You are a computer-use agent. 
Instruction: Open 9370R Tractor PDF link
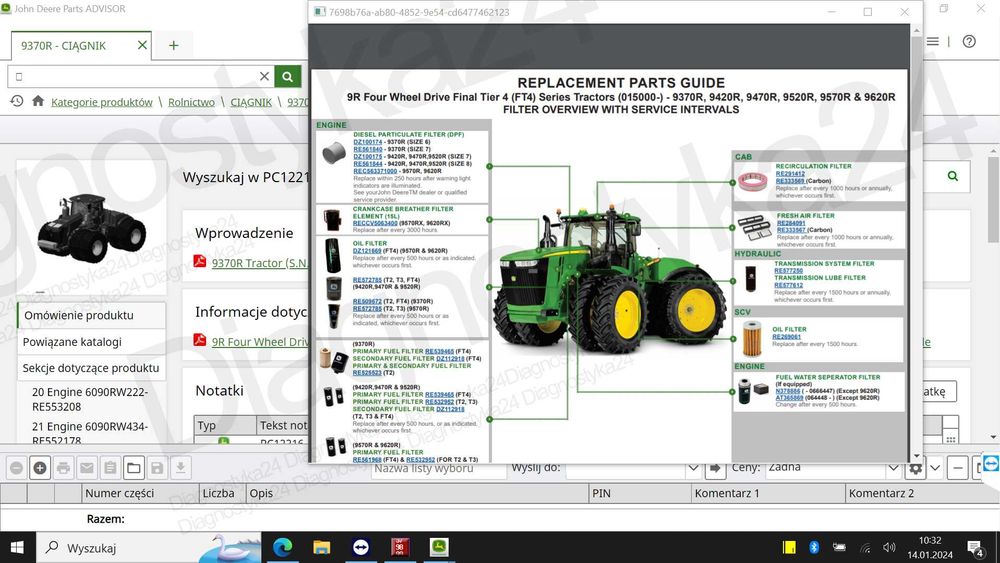pyautogui.click(x=260, y=263)
